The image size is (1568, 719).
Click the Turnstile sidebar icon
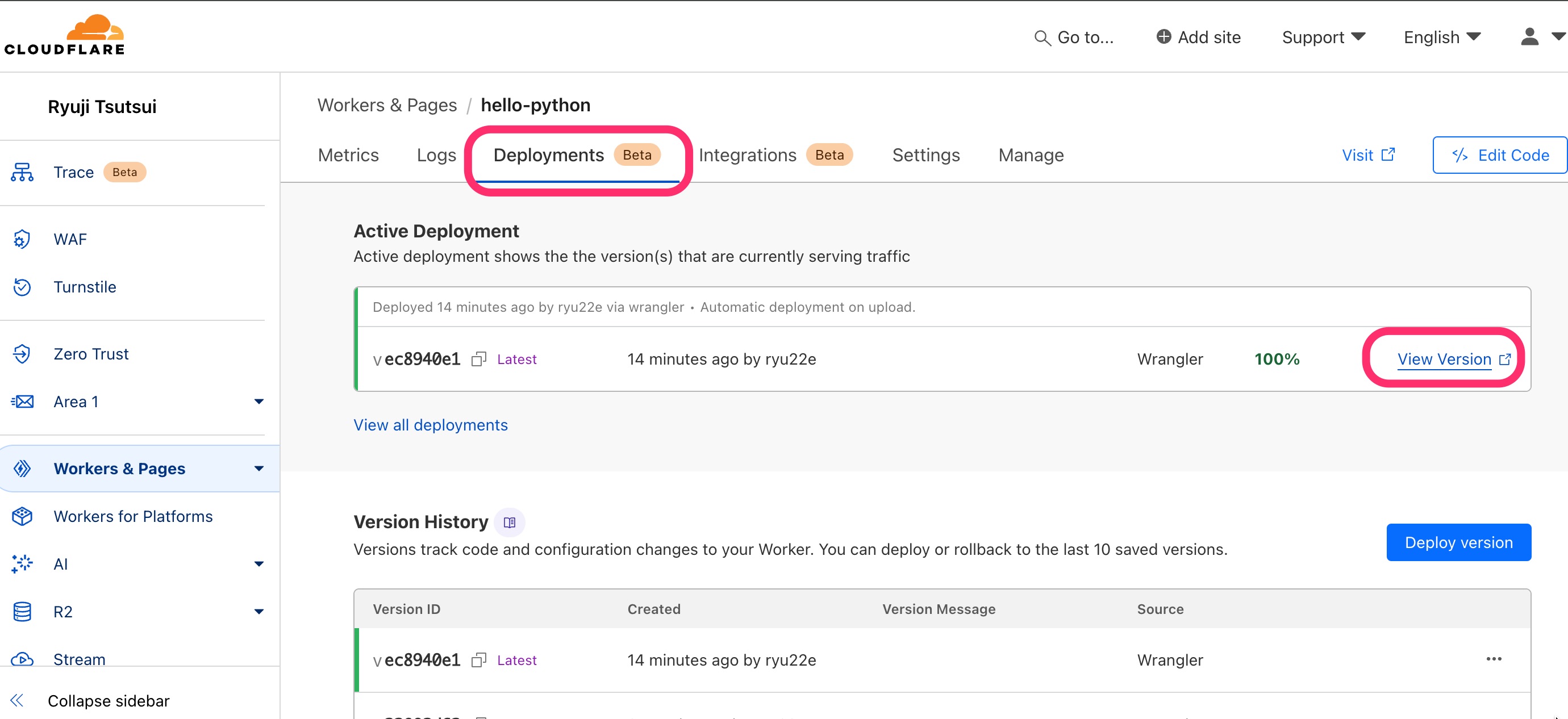coord(23,287)
